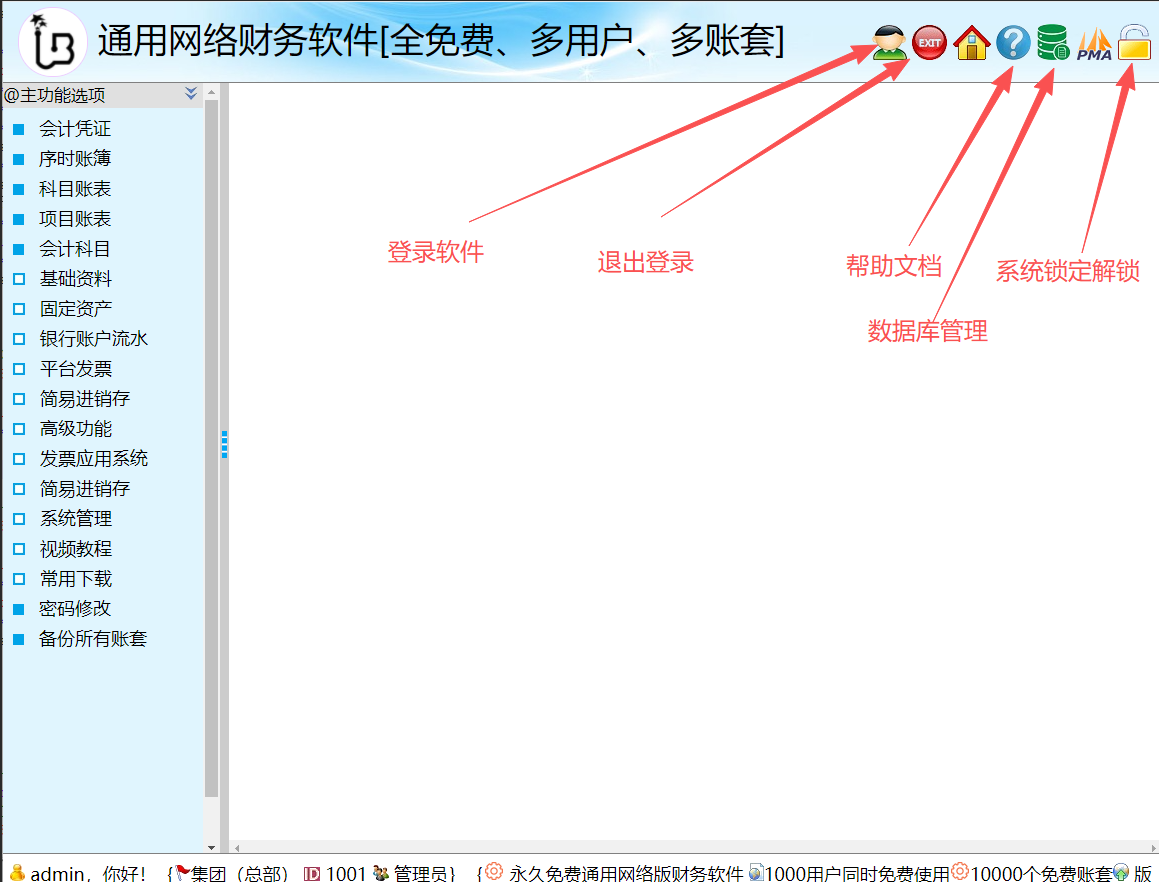Select 科目账表 in the sidebar
Screen dimensions: 1159x882
pos(75,189)
